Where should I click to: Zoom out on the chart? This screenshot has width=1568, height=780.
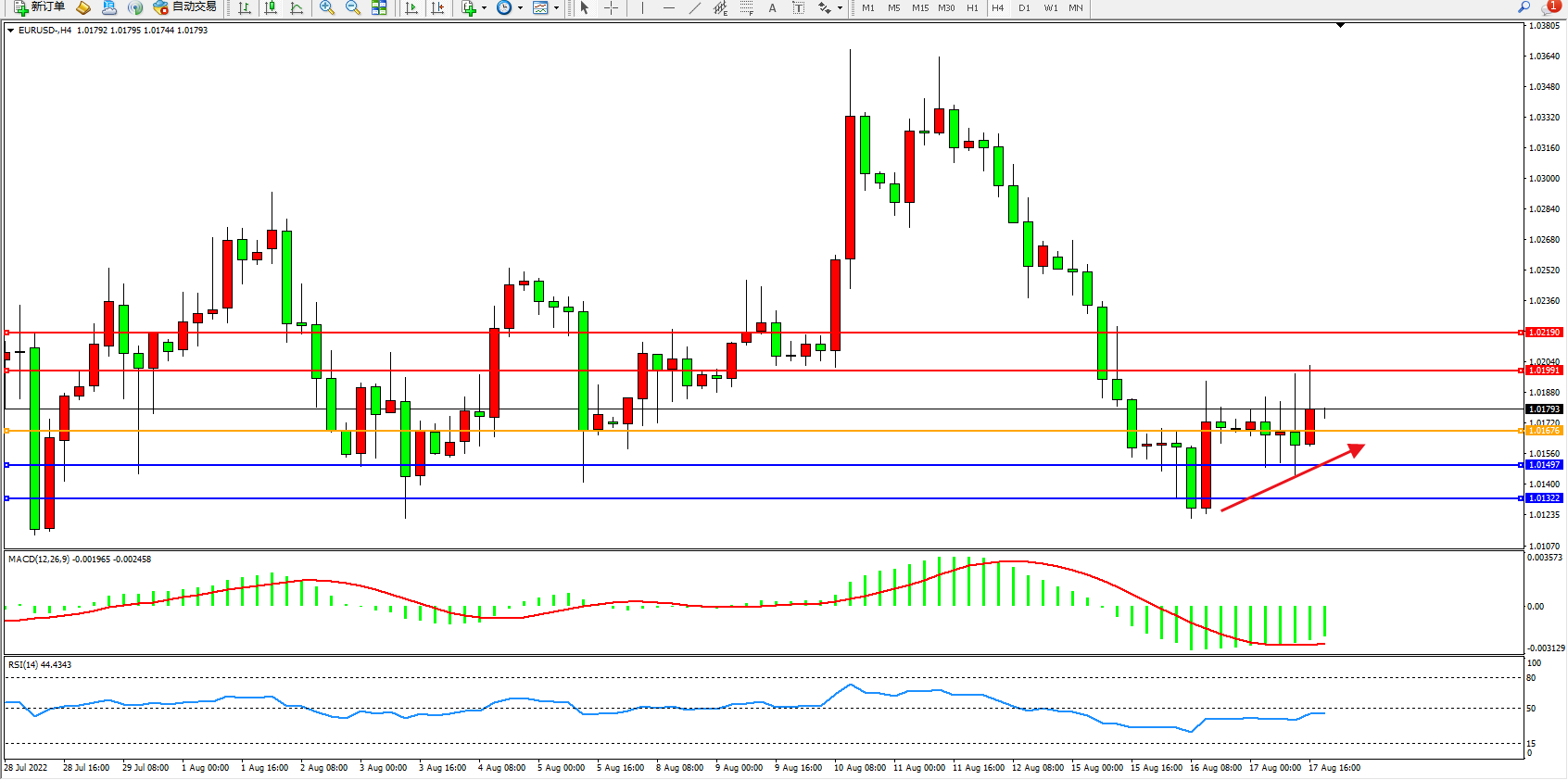pos(353,8)
